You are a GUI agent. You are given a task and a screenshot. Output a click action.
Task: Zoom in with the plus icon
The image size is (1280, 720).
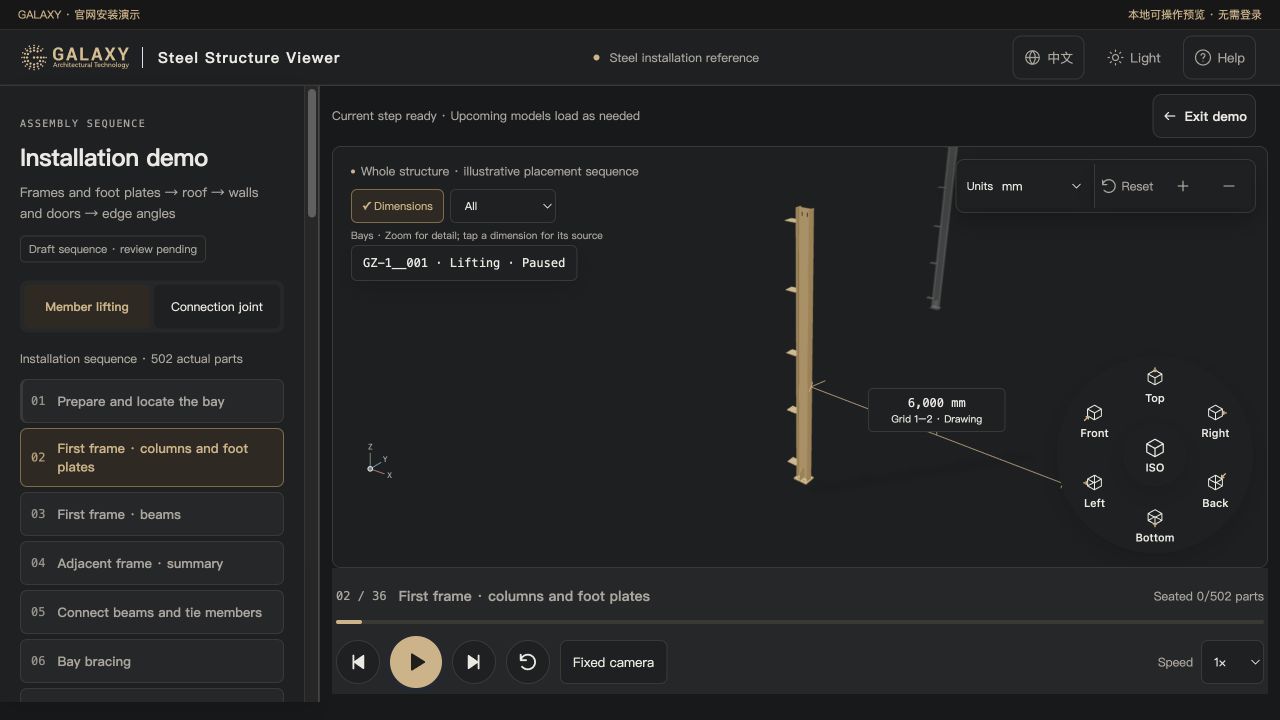tap(1183, 186)
